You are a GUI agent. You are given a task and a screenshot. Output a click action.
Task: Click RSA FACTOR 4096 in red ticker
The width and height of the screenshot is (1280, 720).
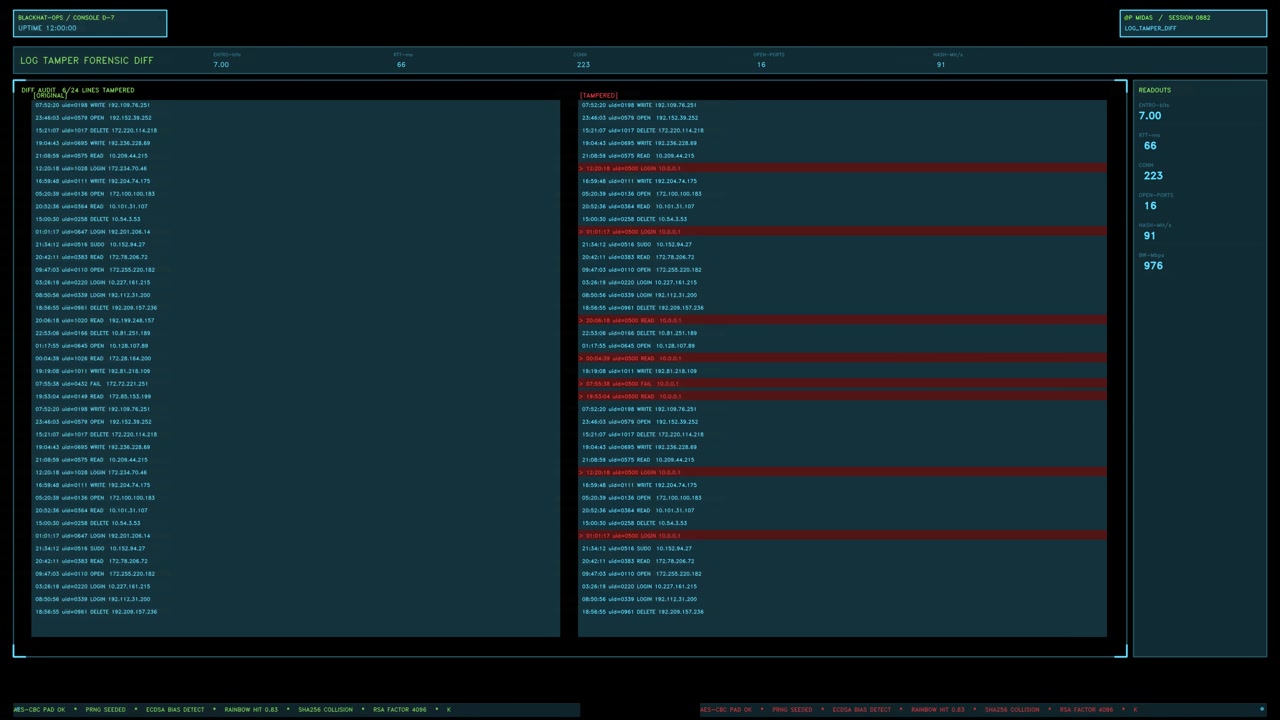(x=1086, y=710)
